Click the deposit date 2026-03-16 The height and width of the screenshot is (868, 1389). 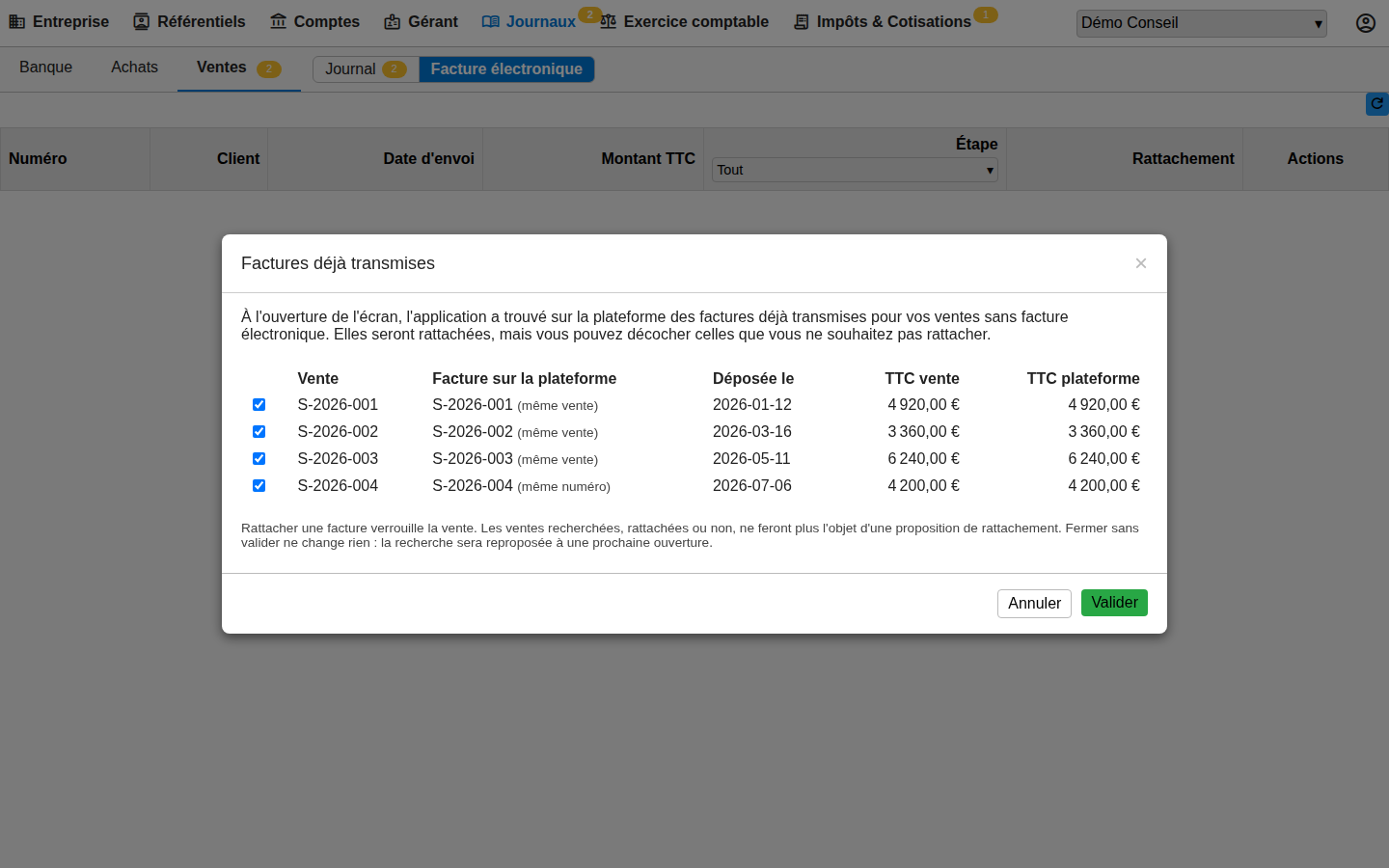point(752,432)
